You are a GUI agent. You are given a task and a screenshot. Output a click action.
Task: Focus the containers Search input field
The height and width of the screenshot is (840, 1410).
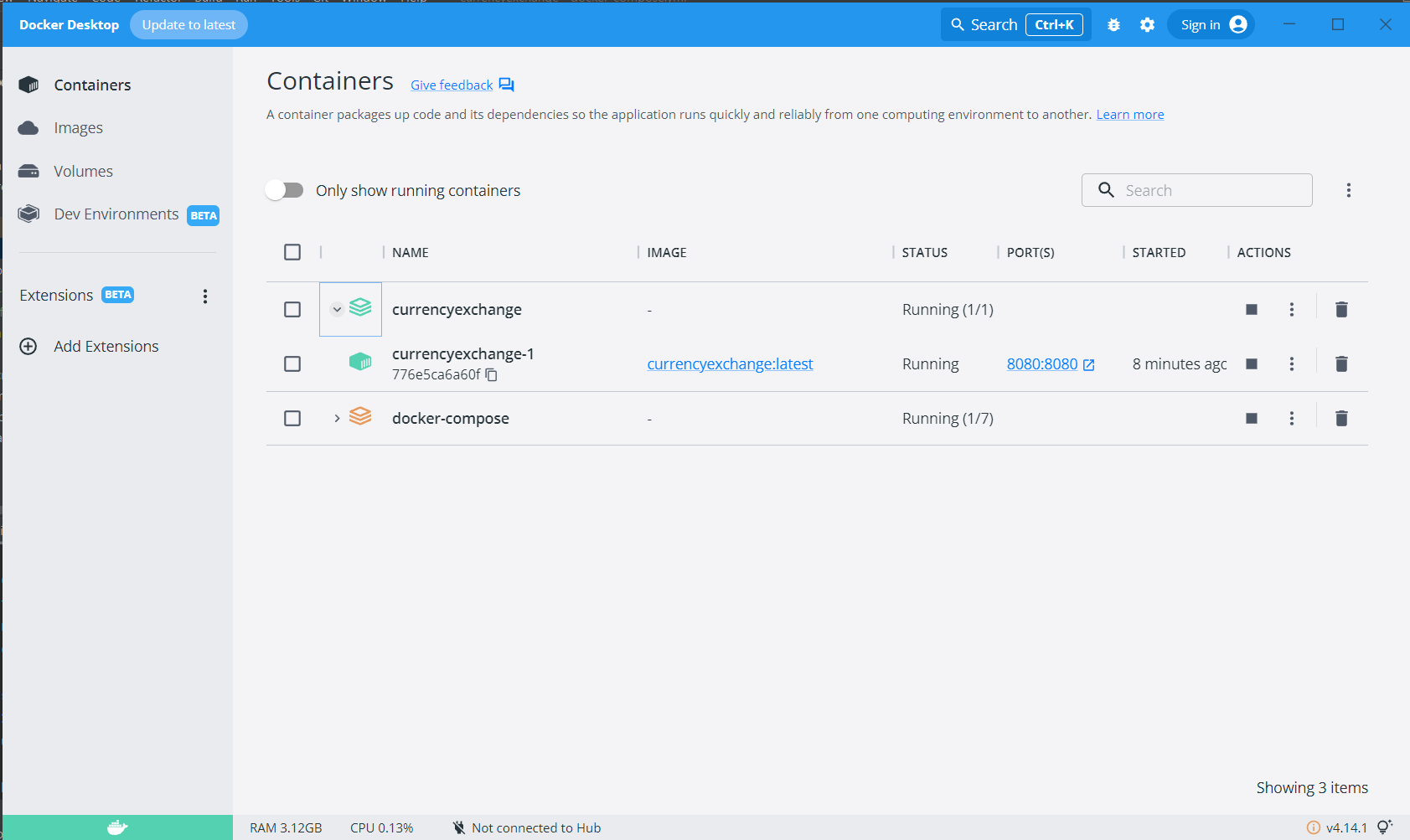pos(1196,190)
